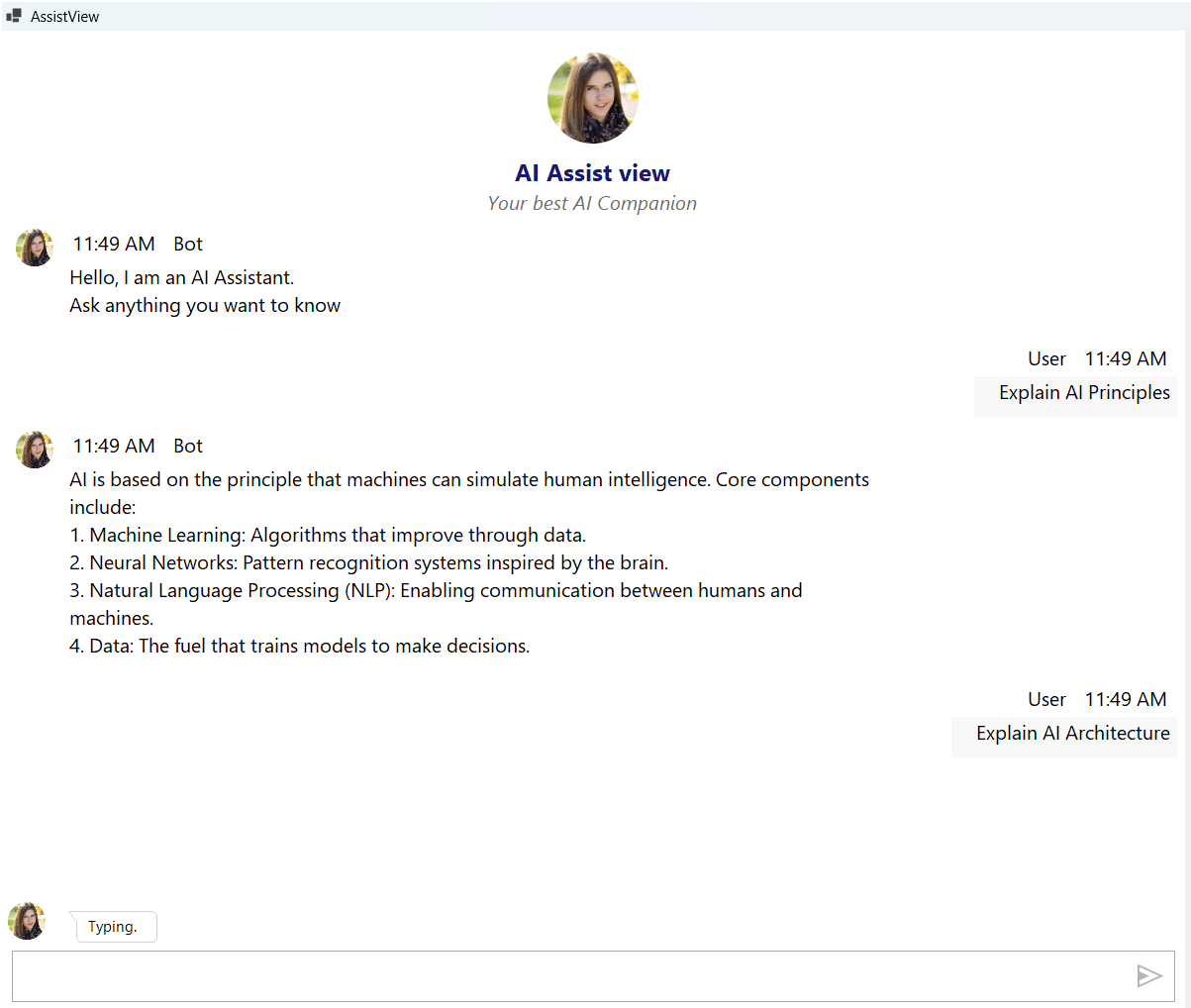This screenshot has height=1008, width=1191.
Task: Click the 'AI Assist view' heading
Action: click(593, 173)
